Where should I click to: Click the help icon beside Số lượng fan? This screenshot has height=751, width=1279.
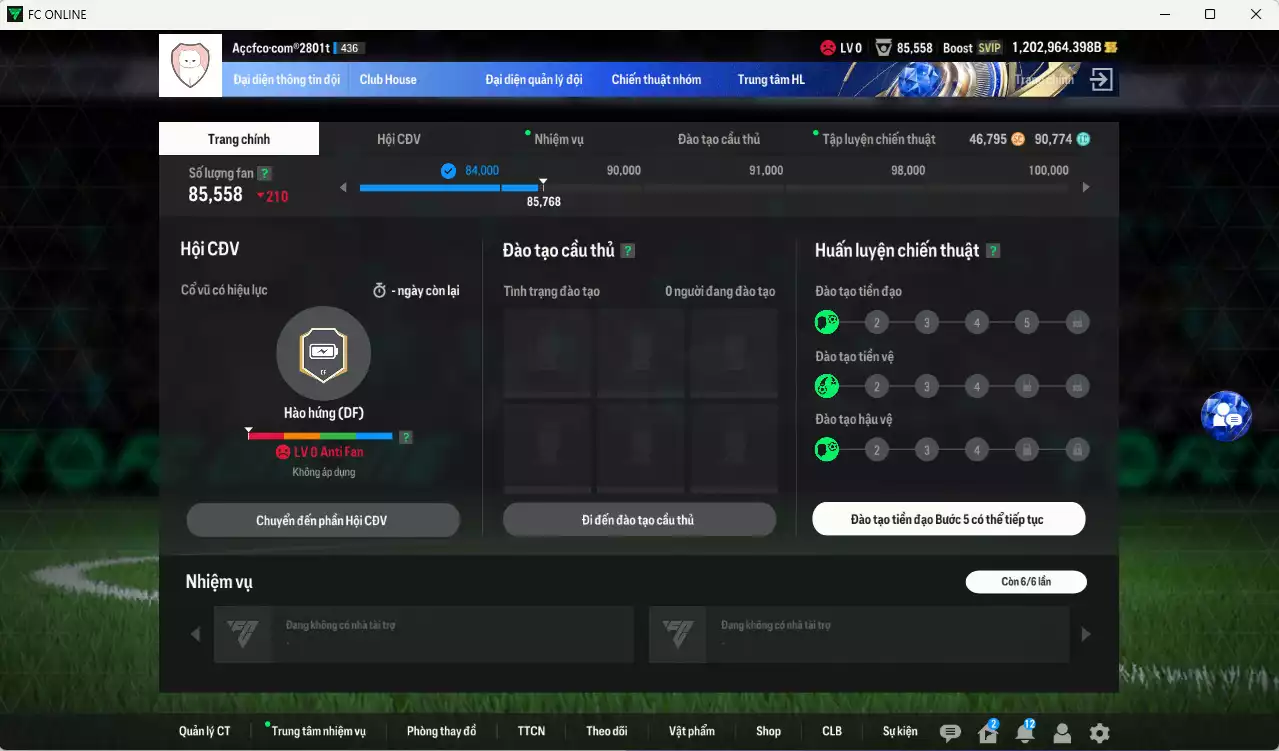264,173
